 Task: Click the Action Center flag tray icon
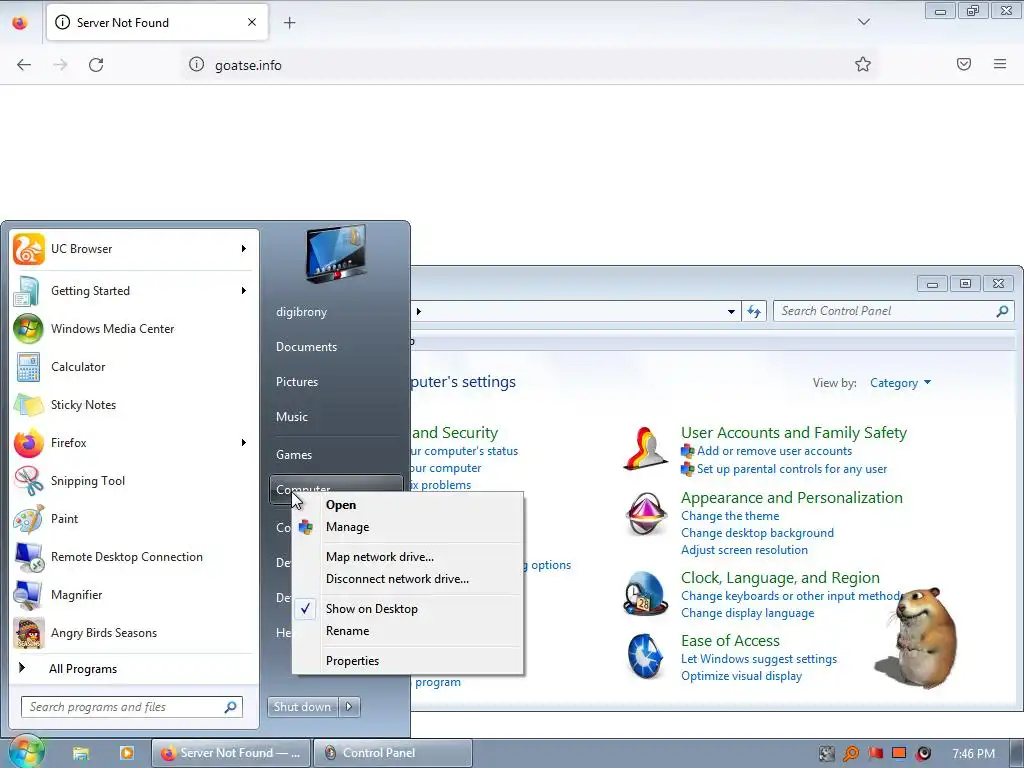[x=876, y=753]
